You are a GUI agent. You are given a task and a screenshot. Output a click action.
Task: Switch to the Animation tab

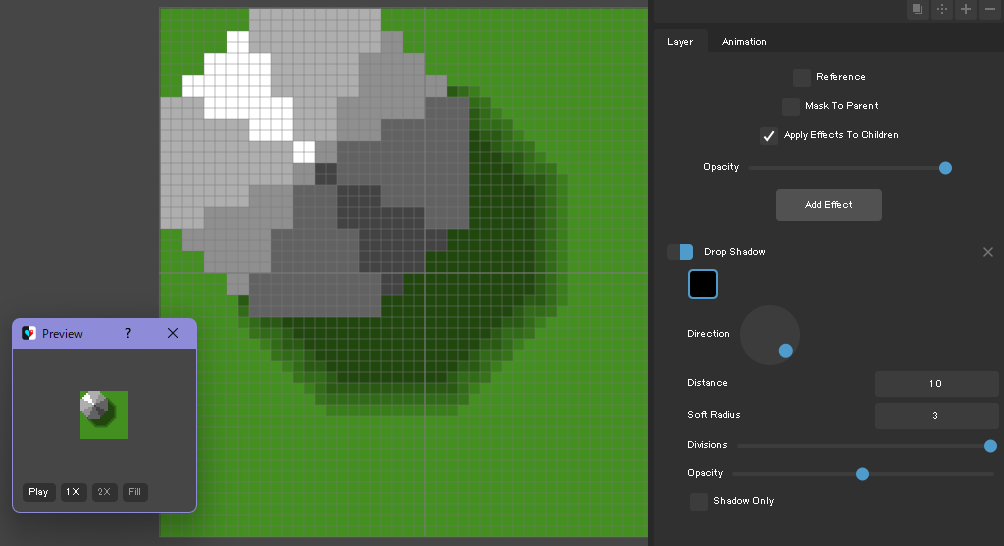point(744,42)
